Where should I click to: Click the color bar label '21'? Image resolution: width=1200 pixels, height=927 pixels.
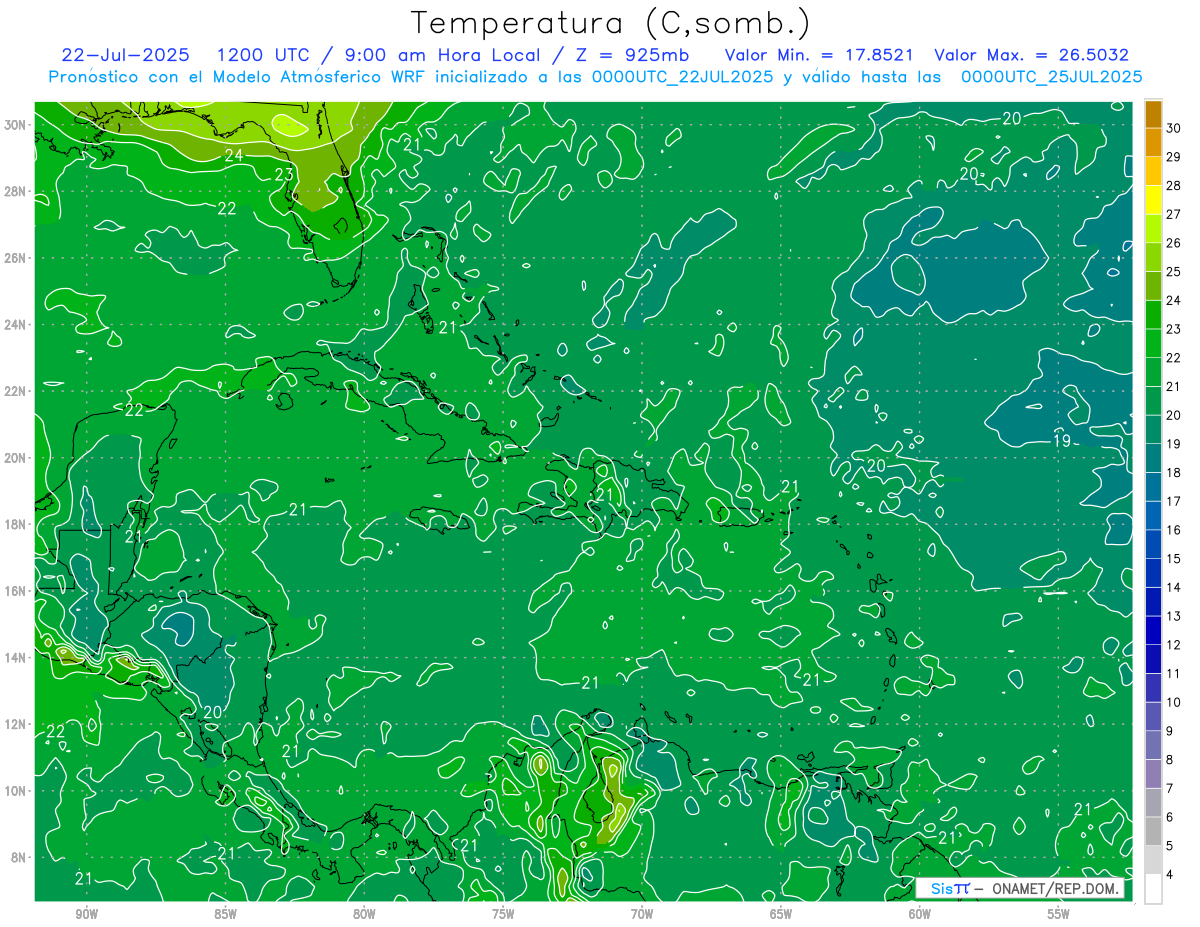click(1174, 386)
